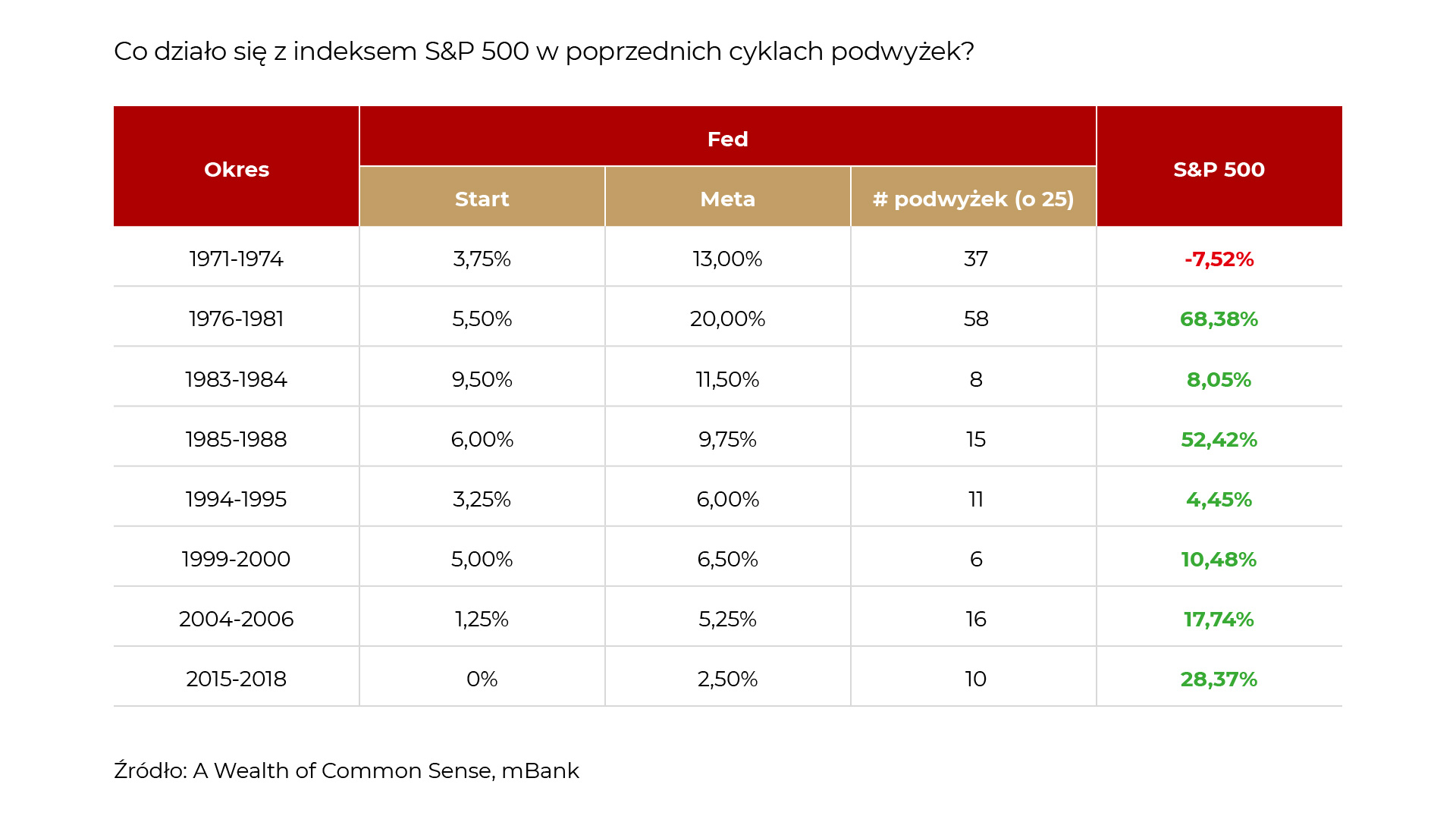Click the chart title about S&P 500
The image size is (1456, 819).
pos(543,51)
